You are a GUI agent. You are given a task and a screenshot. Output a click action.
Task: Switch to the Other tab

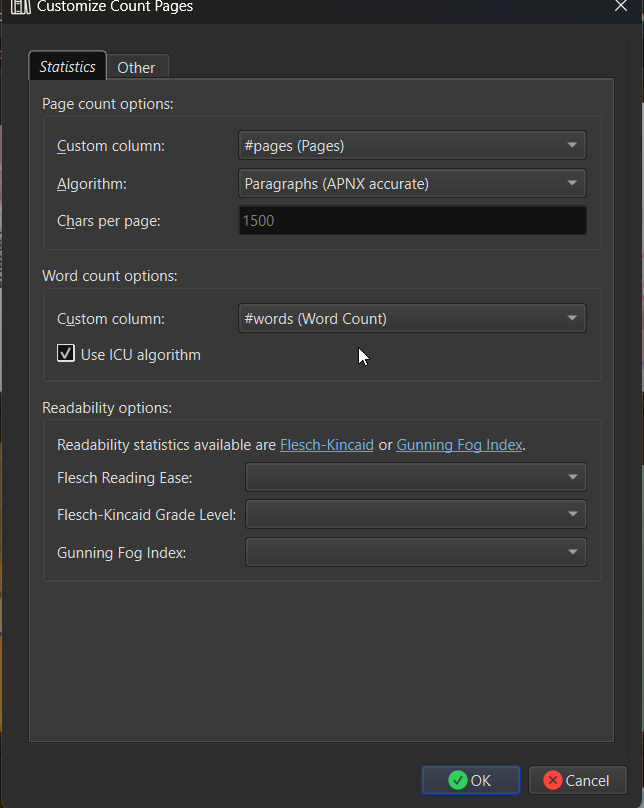[136, 68]
